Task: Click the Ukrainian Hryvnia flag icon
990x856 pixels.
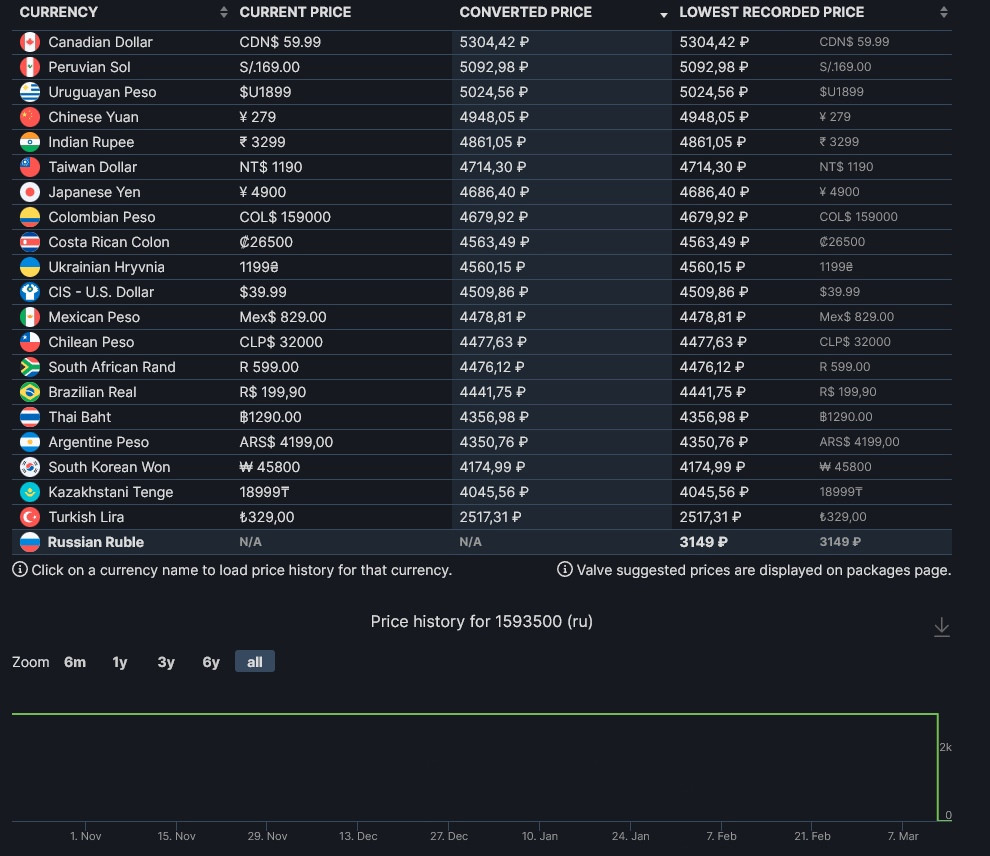Action: coord(30,267)
